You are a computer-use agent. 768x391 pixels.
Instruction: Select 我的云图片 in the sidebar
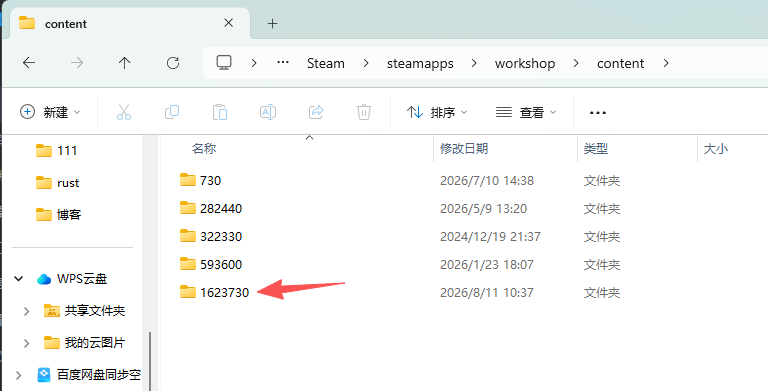coord(84,342)
